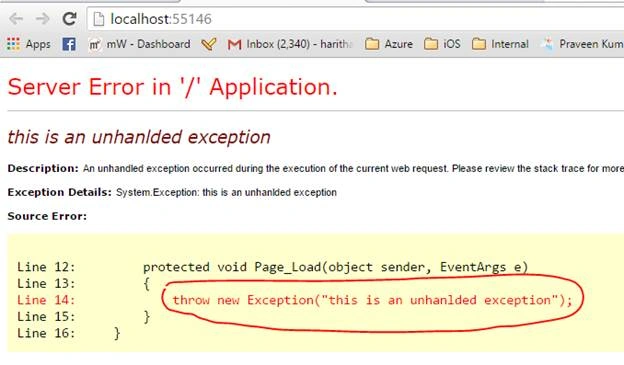Image resolution: width=624 pixels, height=365 pixels.
Task: Click the throw new Exception code text
Action: point(372,300)
